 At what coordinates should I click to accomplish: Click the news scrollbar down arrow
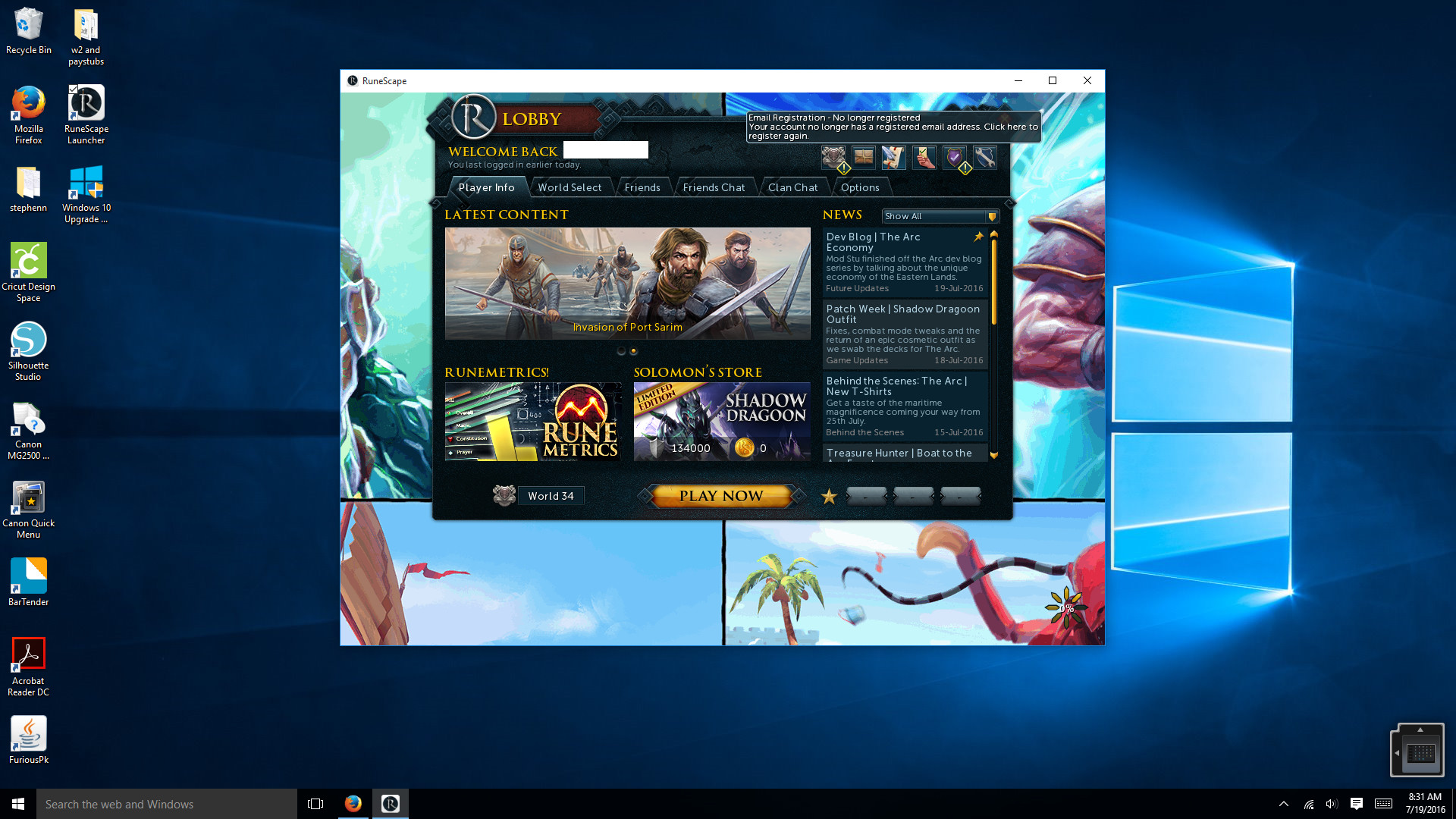[x=994, y=456]
